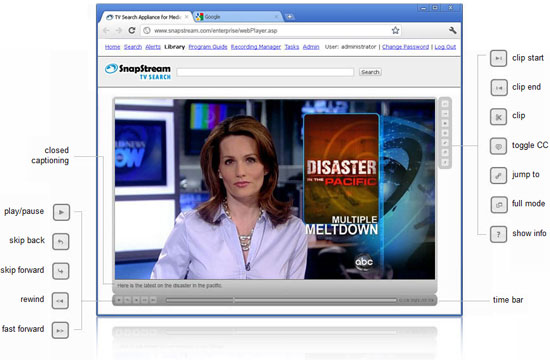The image size is (550, 360).
Task: Click the video player time bar
Action: 281,300
